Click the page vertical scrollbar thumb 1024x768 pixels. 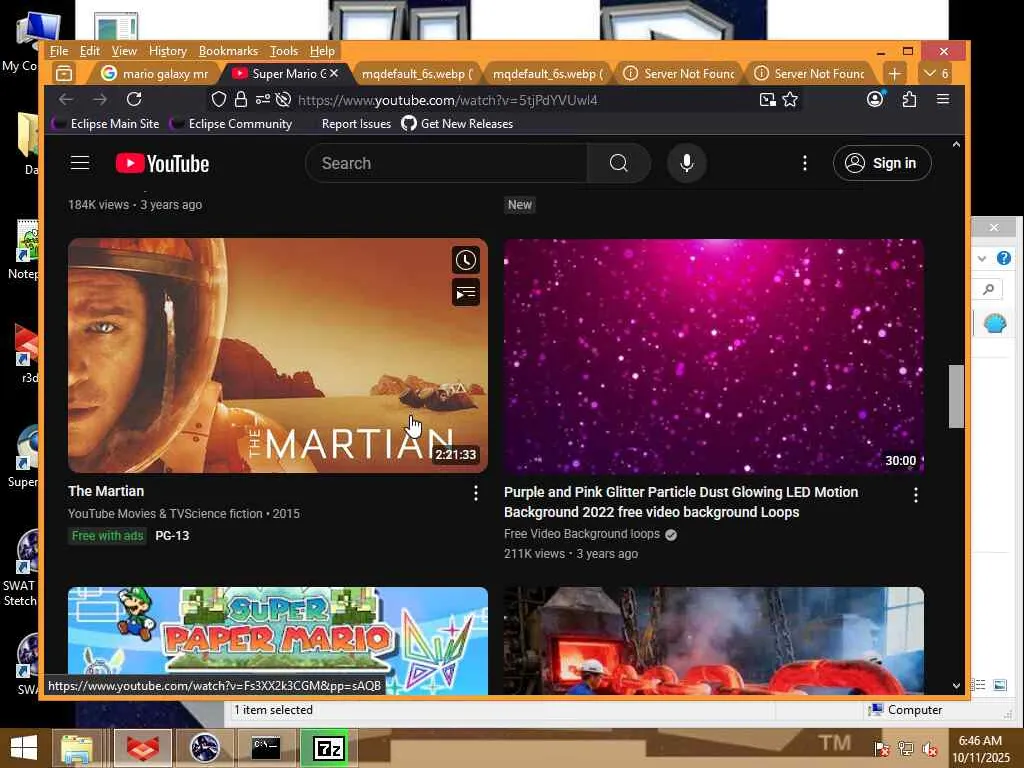coord(956,396)
